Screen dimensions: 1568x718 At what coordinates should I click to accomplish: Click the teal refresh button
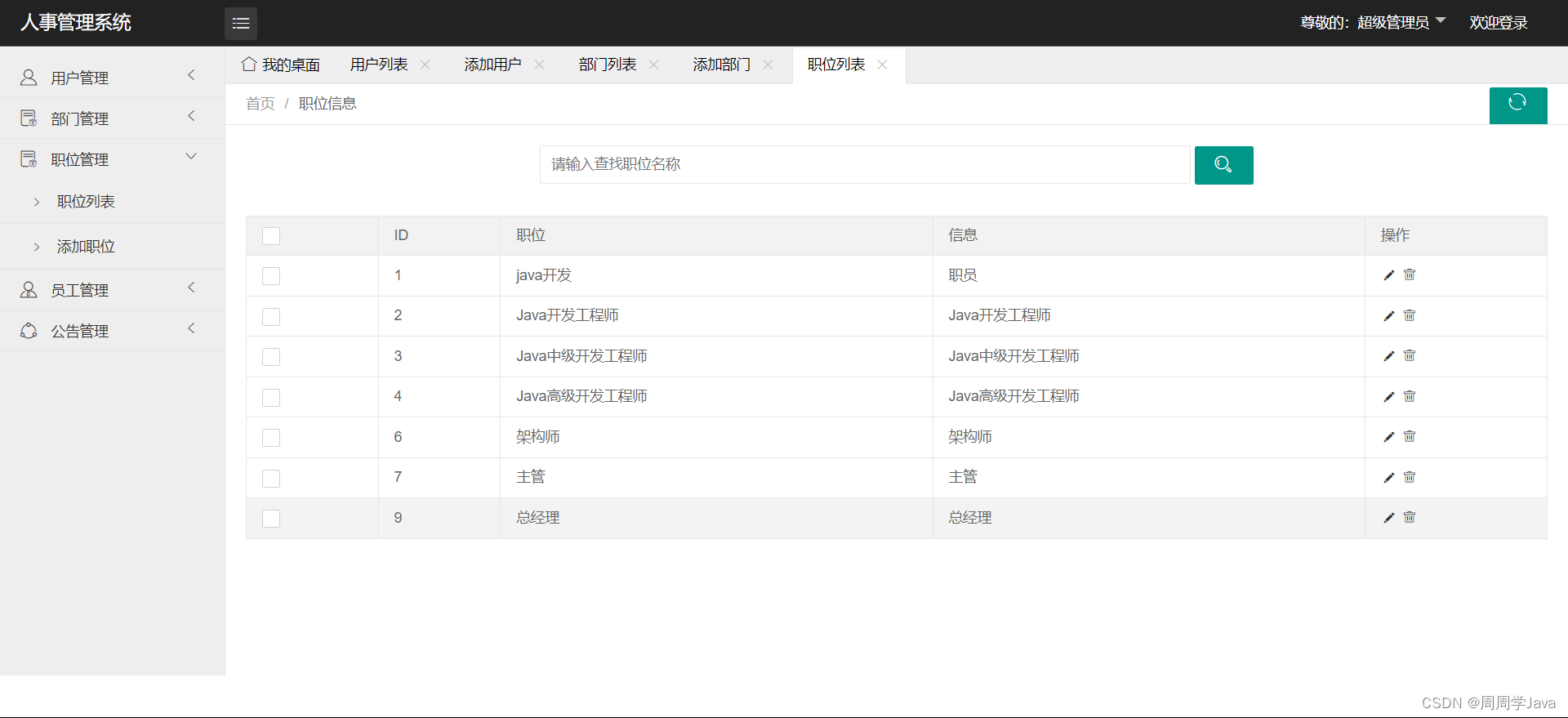1518,105
